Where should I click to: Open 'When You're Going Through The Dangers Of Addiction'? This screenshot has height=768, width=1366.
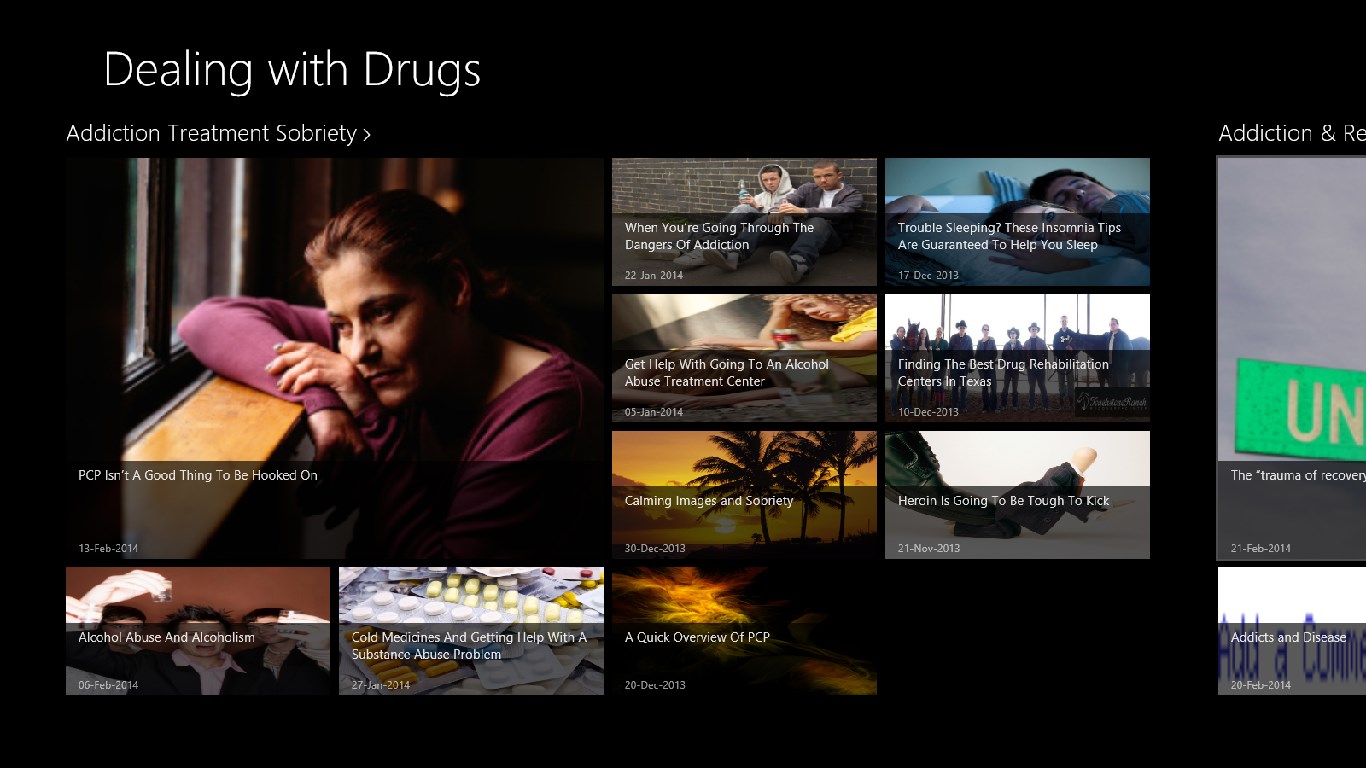[744, 222]
